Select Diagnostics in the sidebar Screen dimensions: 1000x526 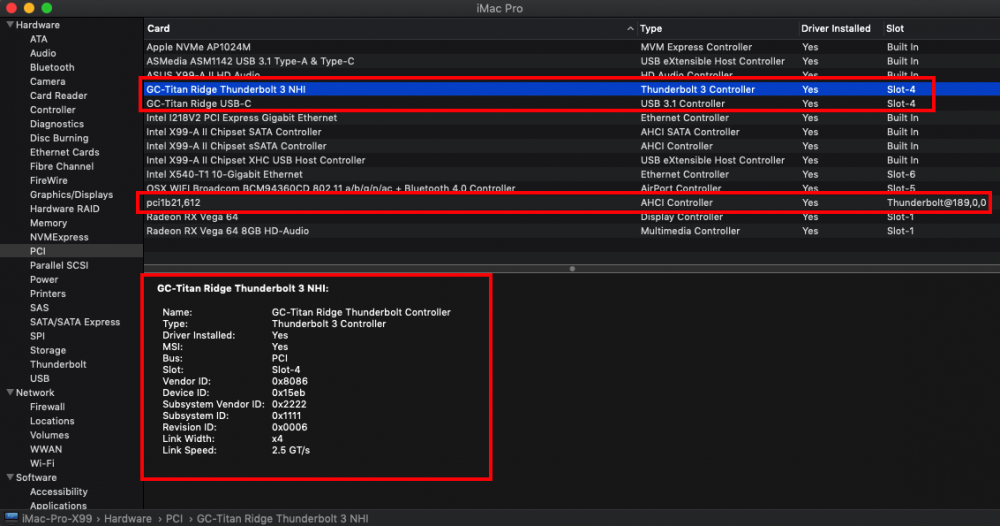(x=57, y=124)
